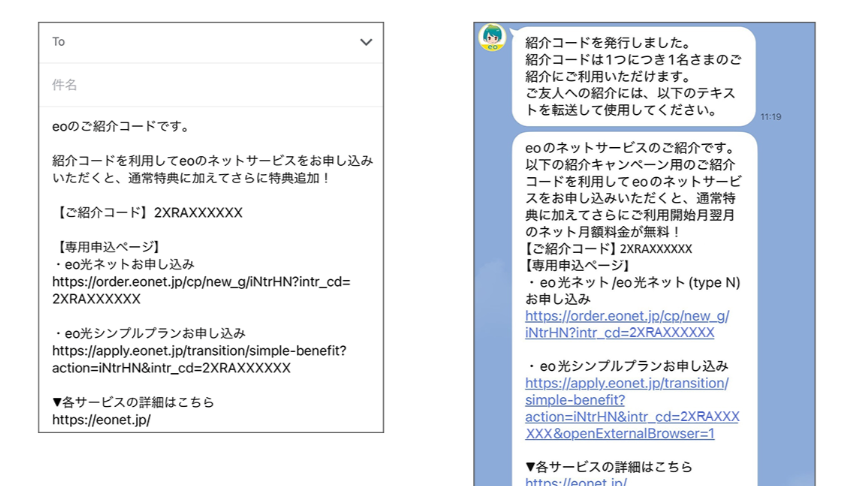859x486 pixels.
Task: Click chat text '▼各サービスの詳細はこちら'
Action: [609, 467]
